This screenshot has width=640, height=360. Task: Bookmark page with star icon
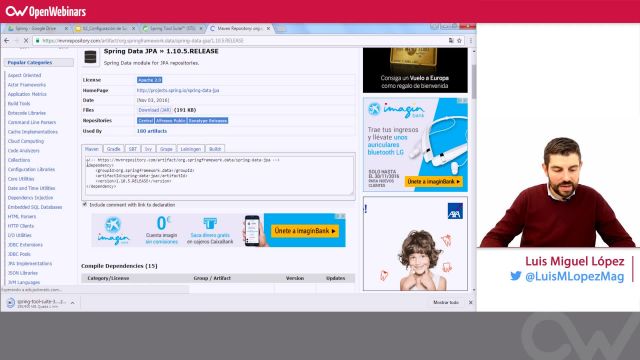[x=459, y=40]
